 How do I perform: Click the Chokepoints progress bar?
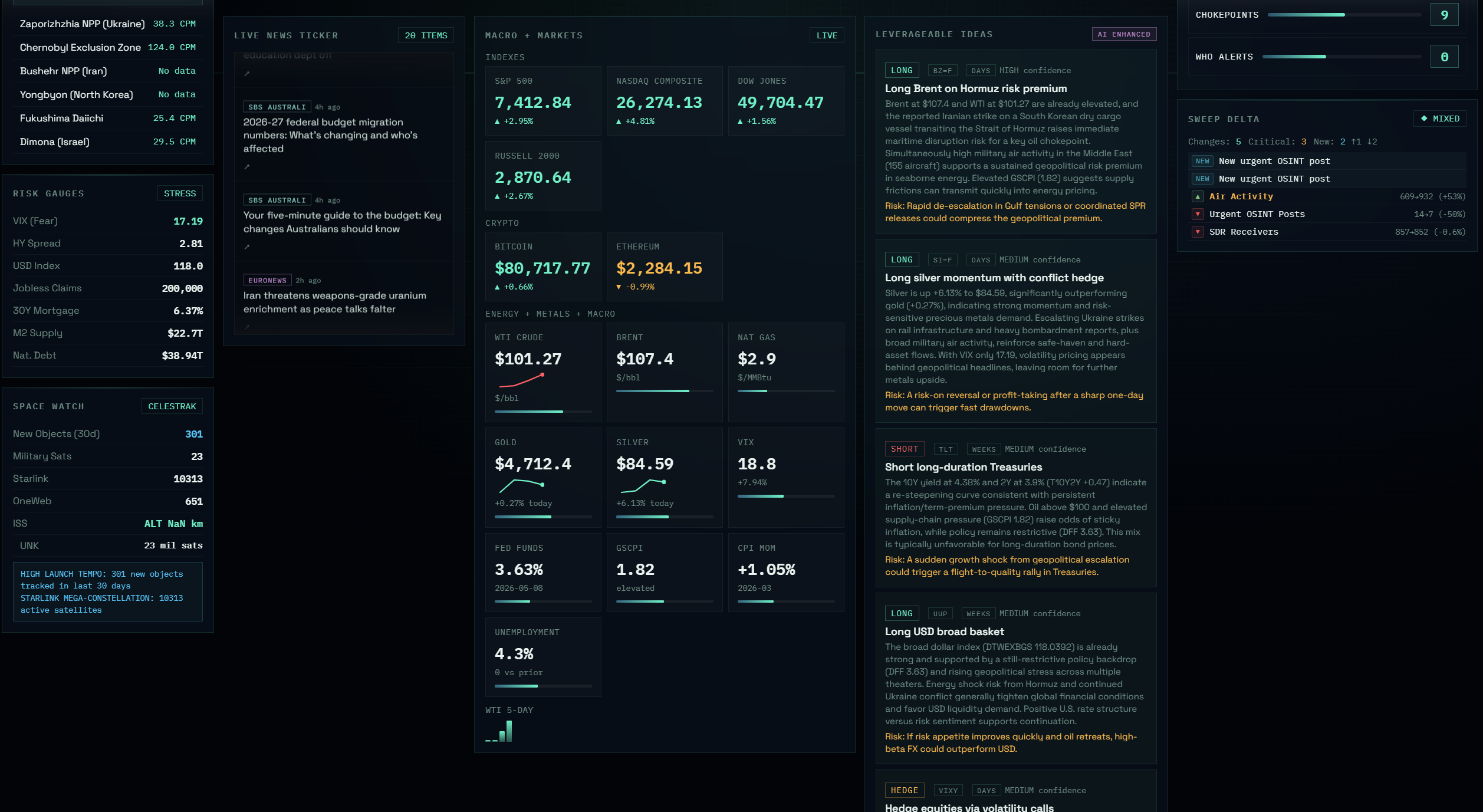pos(1344,15)
